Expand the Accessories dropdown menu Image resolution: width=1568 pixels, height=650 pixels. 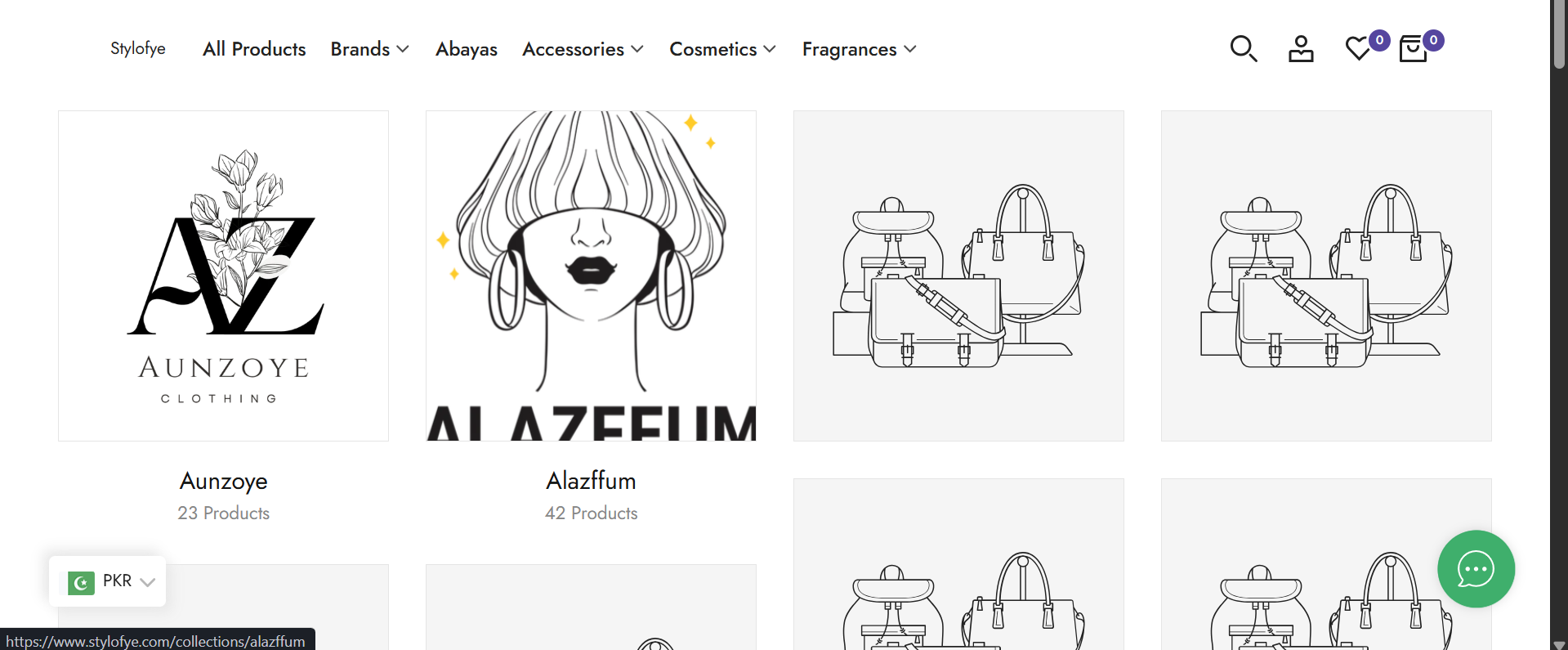click(583, 49)
